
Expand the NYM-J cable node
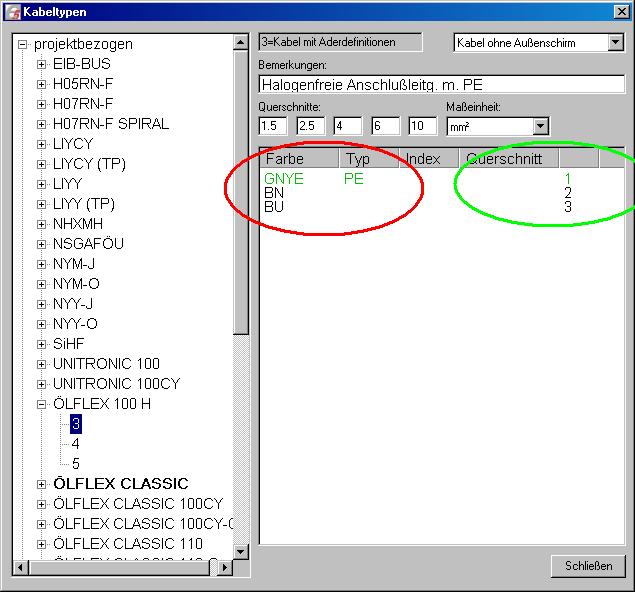click(41, 264)
